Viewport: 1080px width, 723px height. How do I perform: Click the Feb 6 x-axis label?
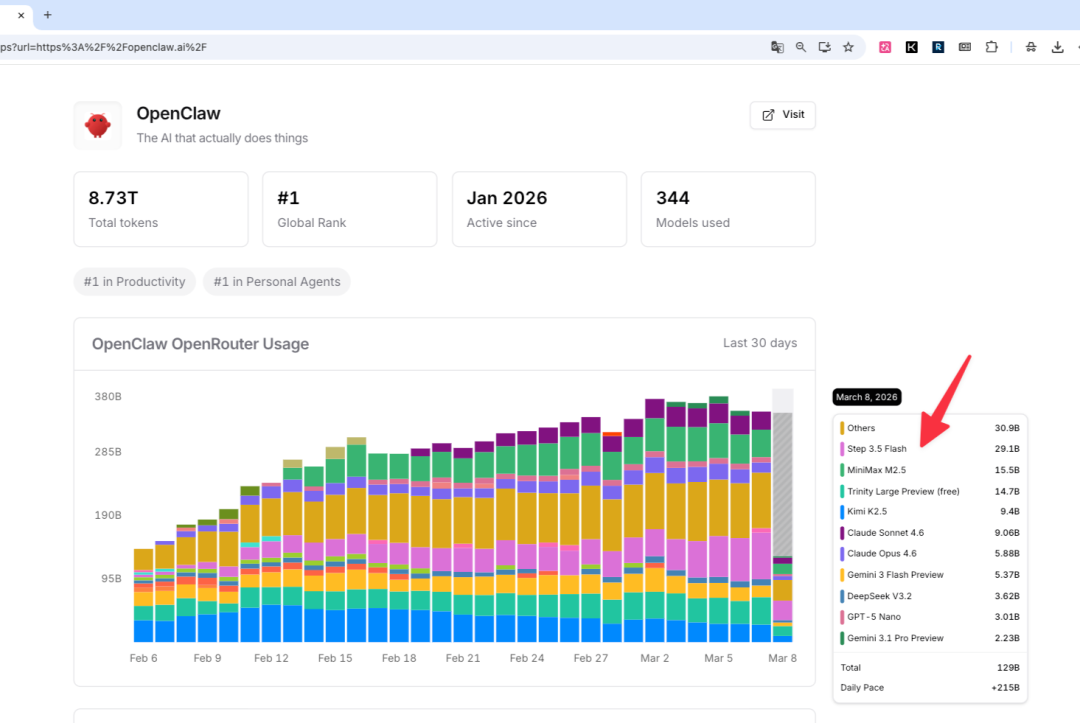click(143, 658)
